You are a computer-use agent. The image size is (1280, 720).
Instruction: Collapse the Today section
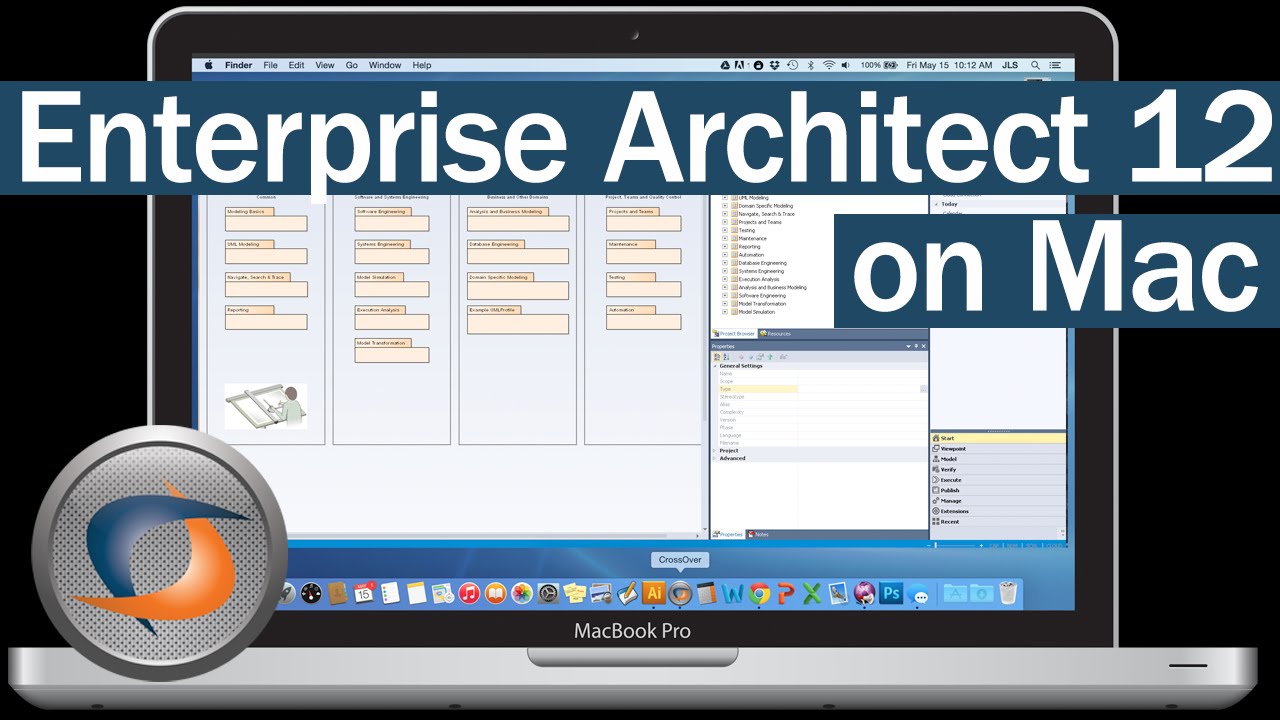tap(936, 204)
